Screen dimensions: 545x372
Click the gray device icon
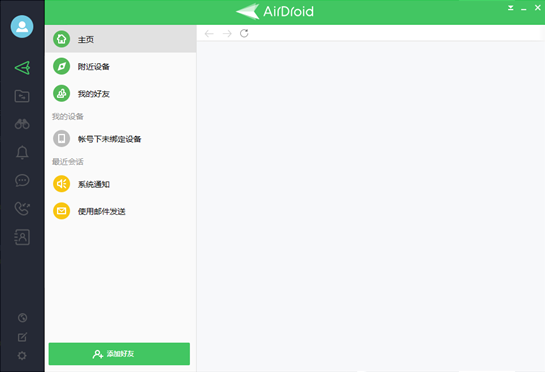coord(62,139)
